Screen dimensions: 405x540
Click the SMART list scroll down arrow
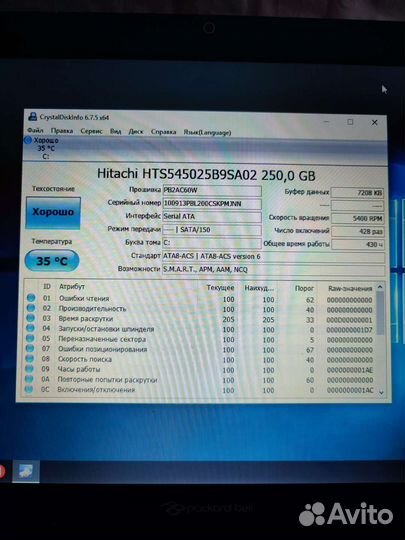point(381,392)
